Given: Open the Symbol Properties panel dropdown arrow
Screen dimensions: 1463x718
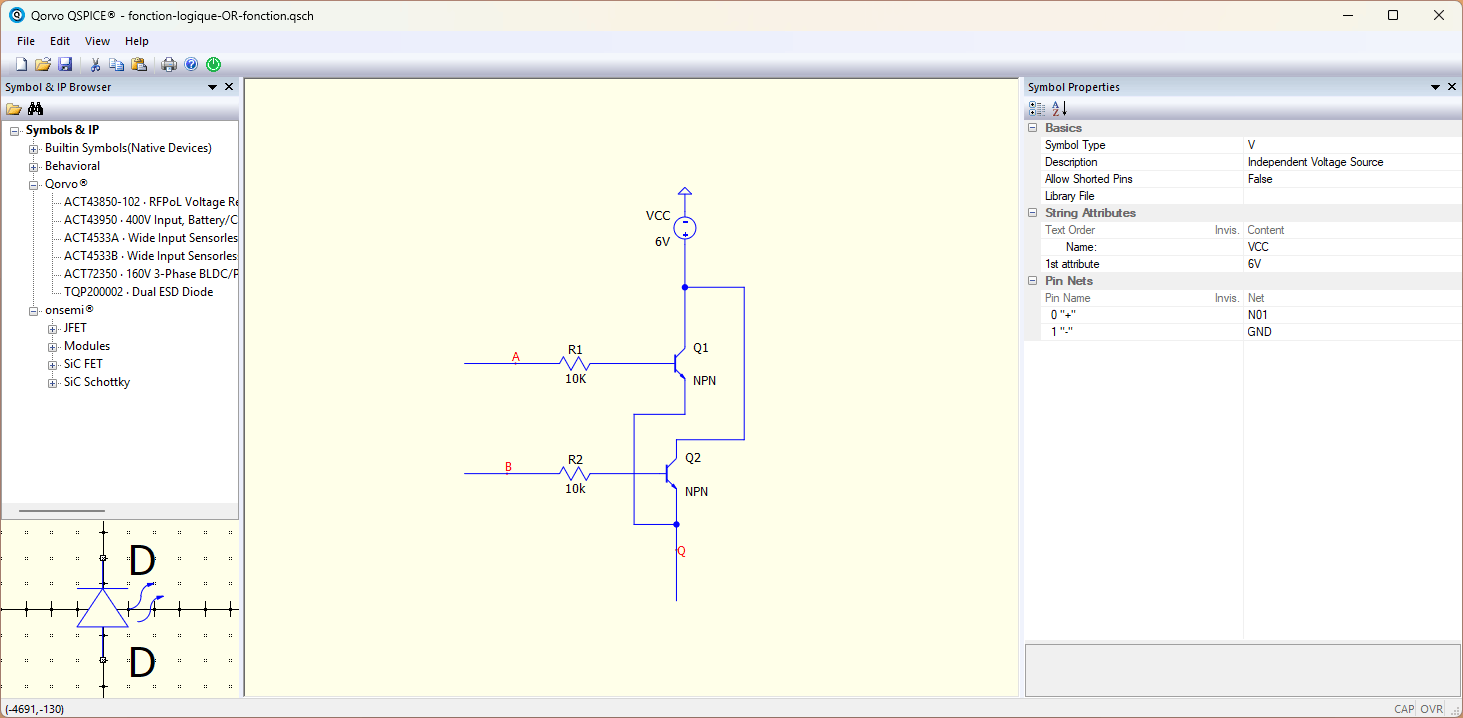Looking at the screenshot, I should pyautogui.click(x=1435, y=87).
